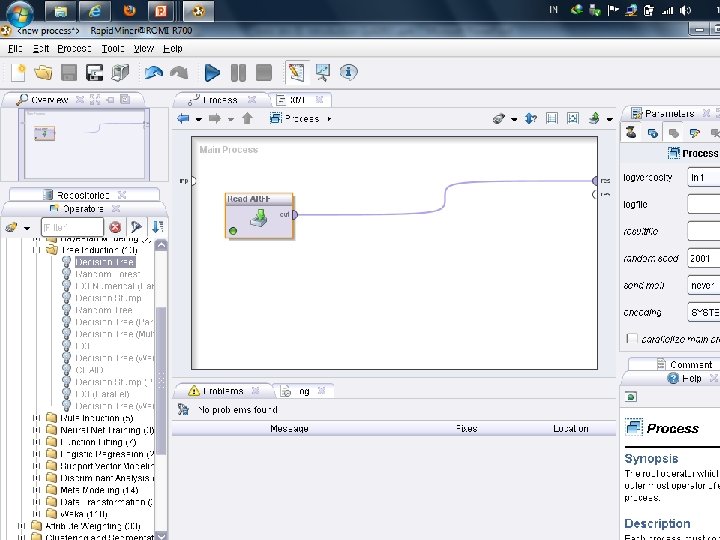Undo the last action
Image resolution: width=720 pixels, height=540 pixels.
pos(153,73)
